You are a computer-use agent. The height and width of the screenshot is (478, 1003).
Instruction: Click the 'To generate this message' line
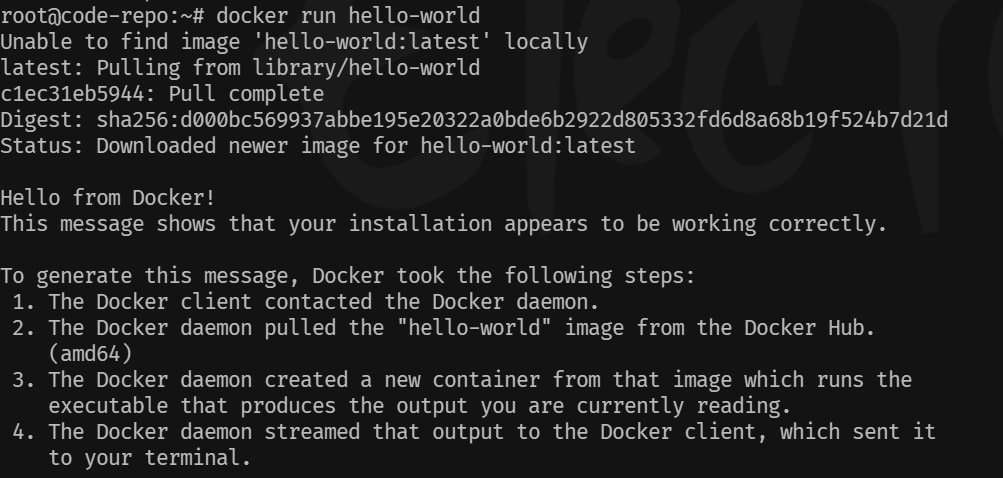point(347,276)
